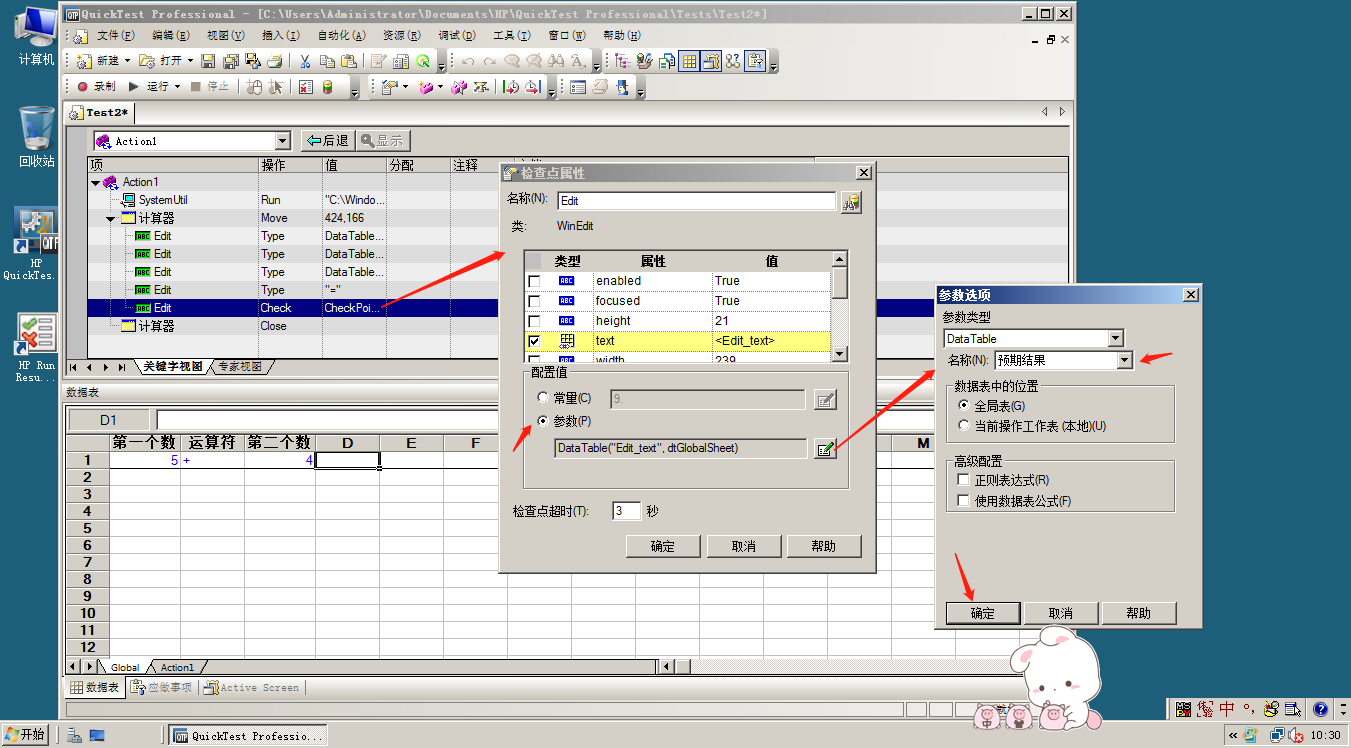
Task: Click the pink Insert Output Value icon
Action: point(426,87)
